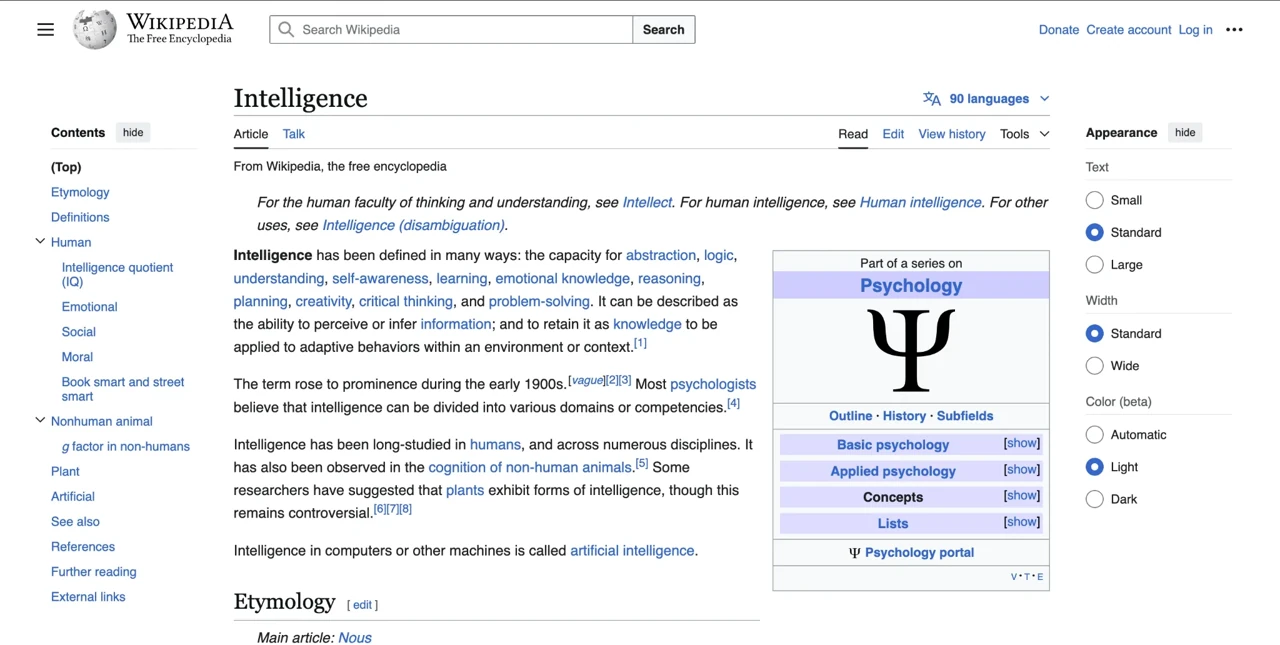Hide the Contents sidebar
The width and height of the screenshot is (1280, 645).
[133, 133]
